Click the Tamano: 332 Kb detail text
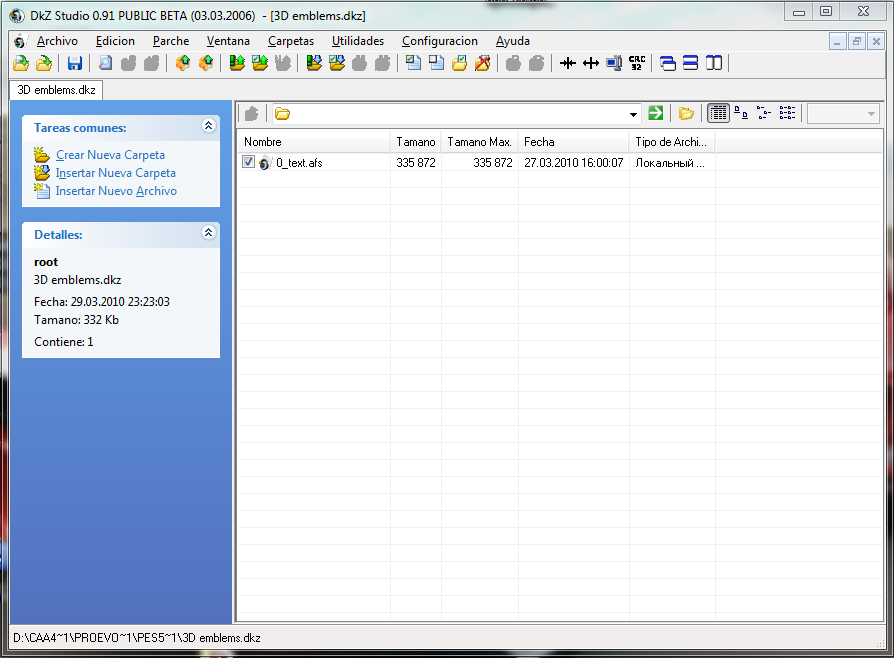This screenshot has width=894, height=658. coord(76,320)
